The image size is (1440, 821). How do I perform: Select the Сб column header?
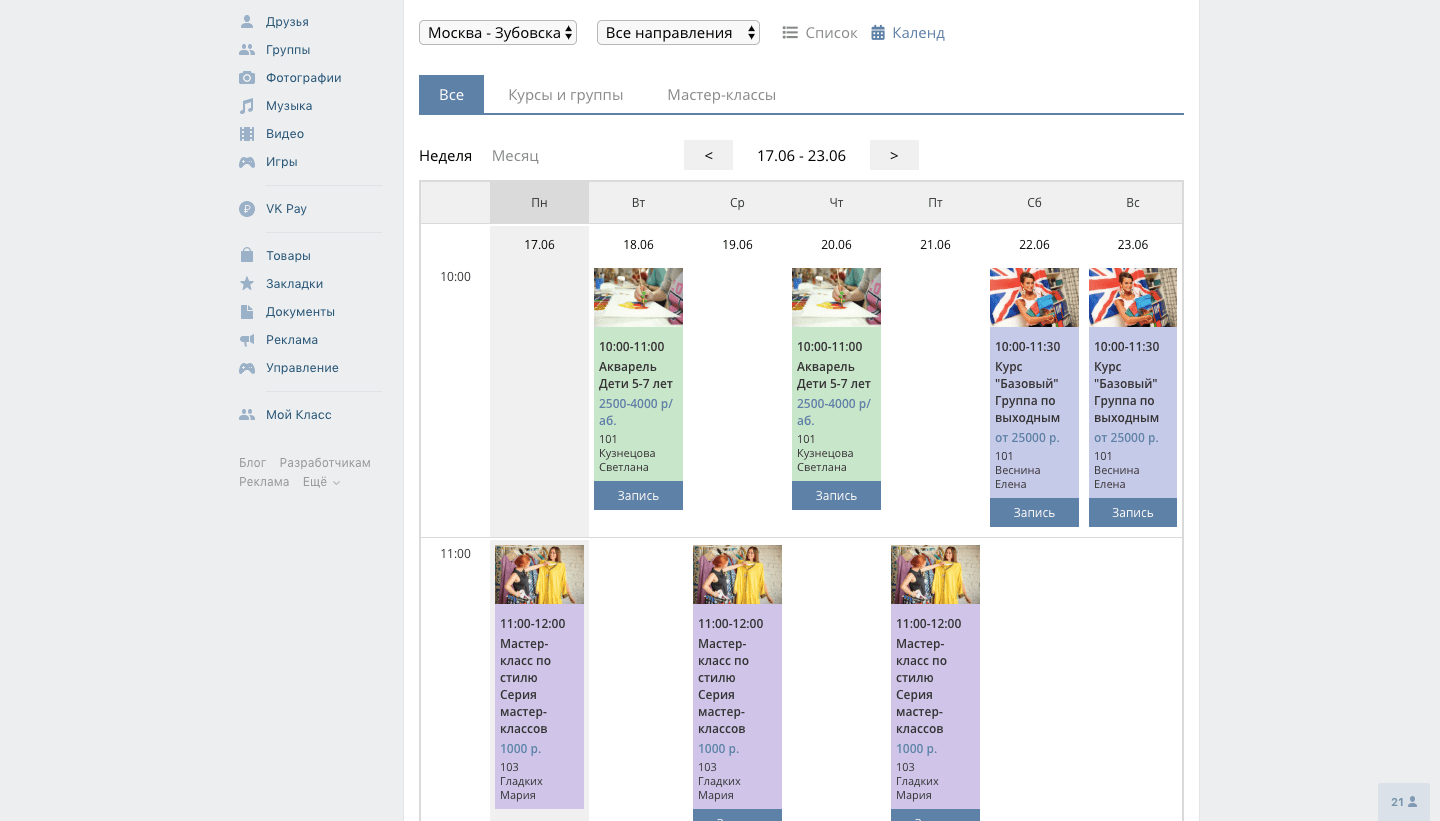1034,202
